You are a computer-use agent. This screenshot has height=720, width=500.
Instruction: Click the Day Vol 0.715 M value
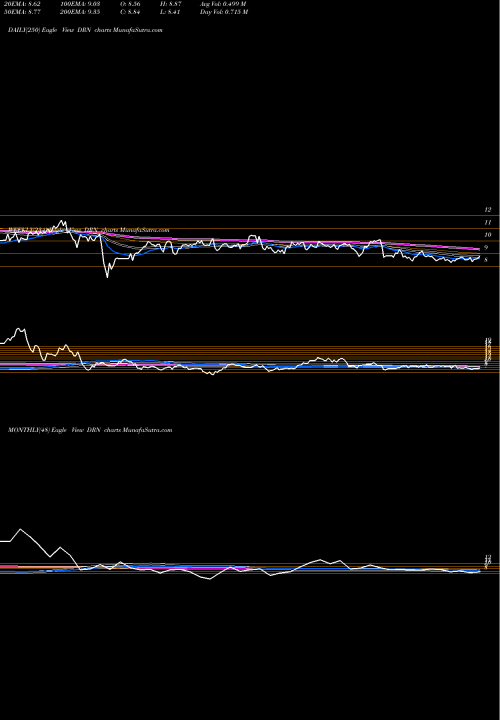pyautogui.click(x=224, y=12)
